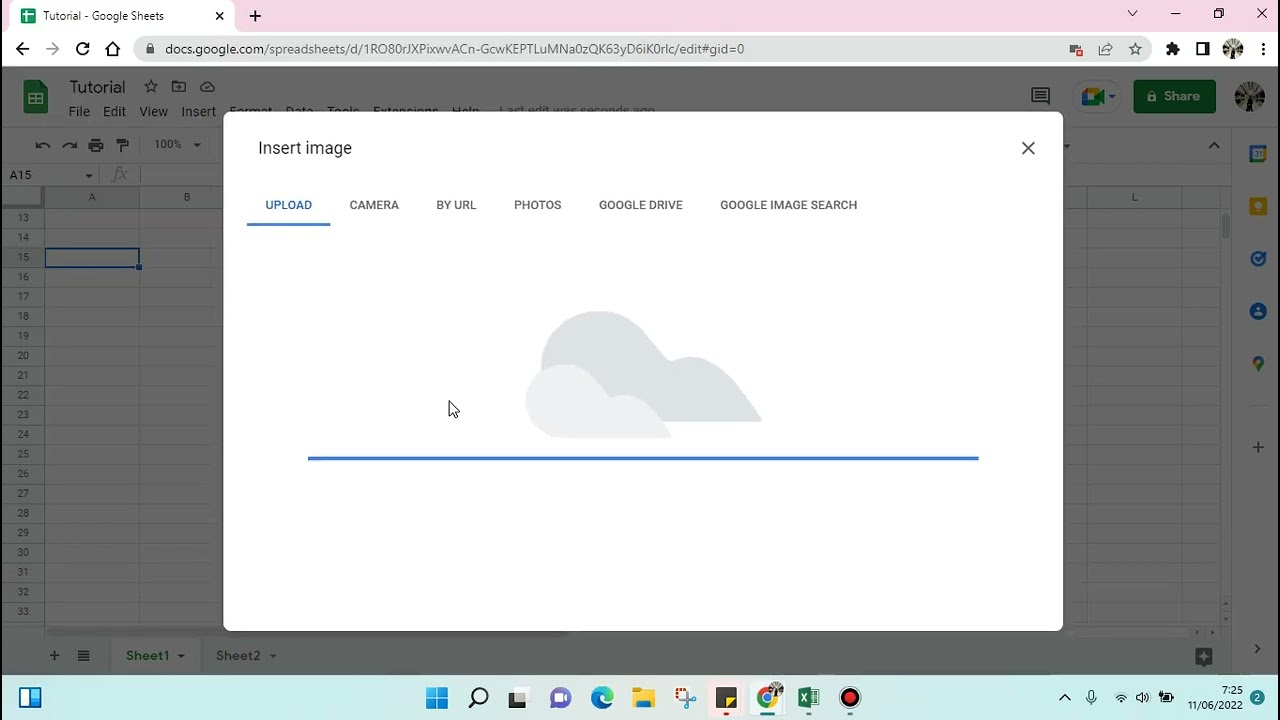
Task: Open comment history icon
Action: click(1040, 96)
